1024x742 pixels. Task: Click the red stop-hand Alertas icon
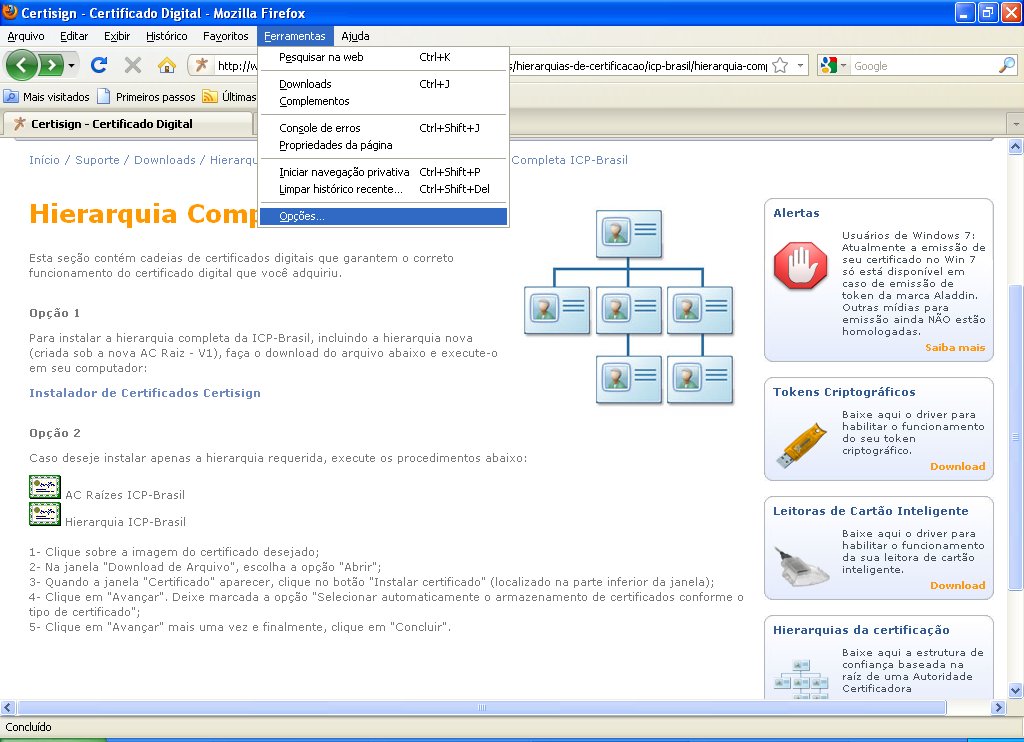point(800,266)
